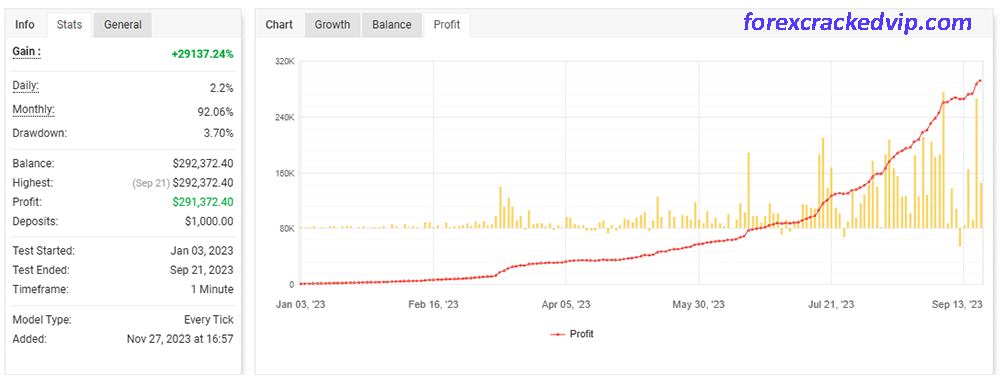
Task: Click the Gain label
Action: (27, 52)
